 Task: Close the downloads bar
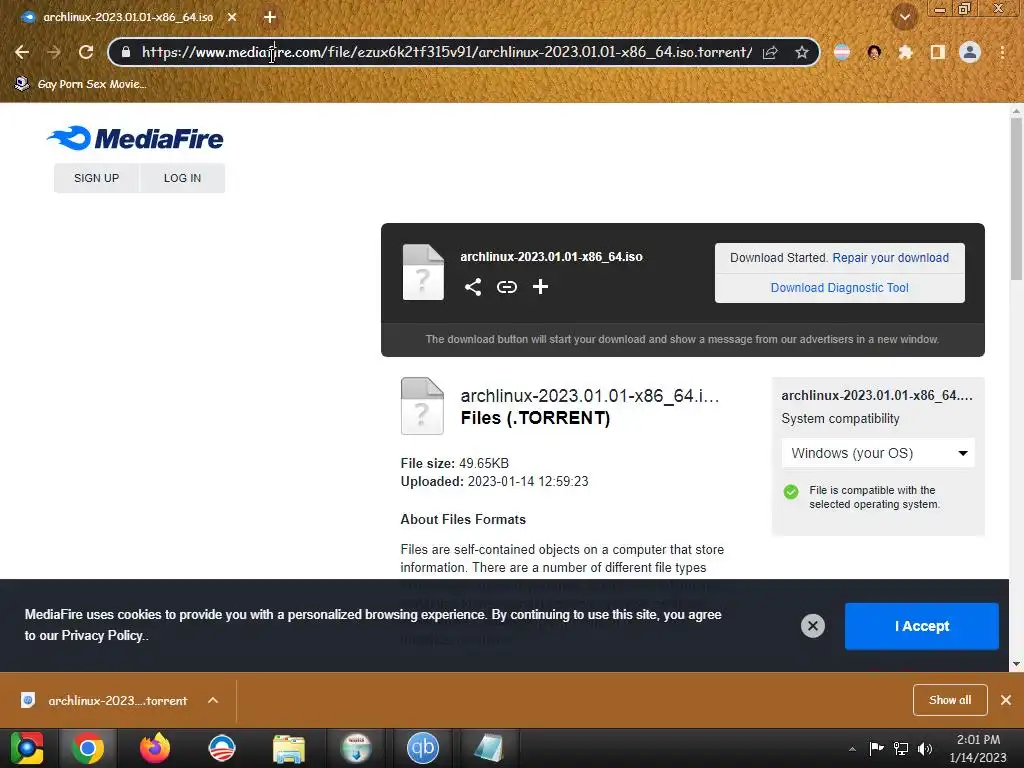click(x=1006, y=700)
